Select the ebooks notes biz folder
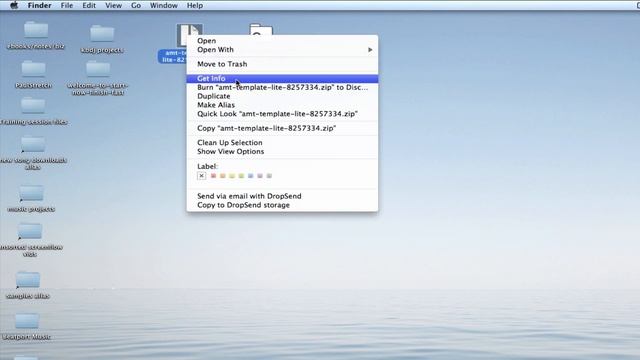Screen dimensions: 640x360 coord(36,31)
